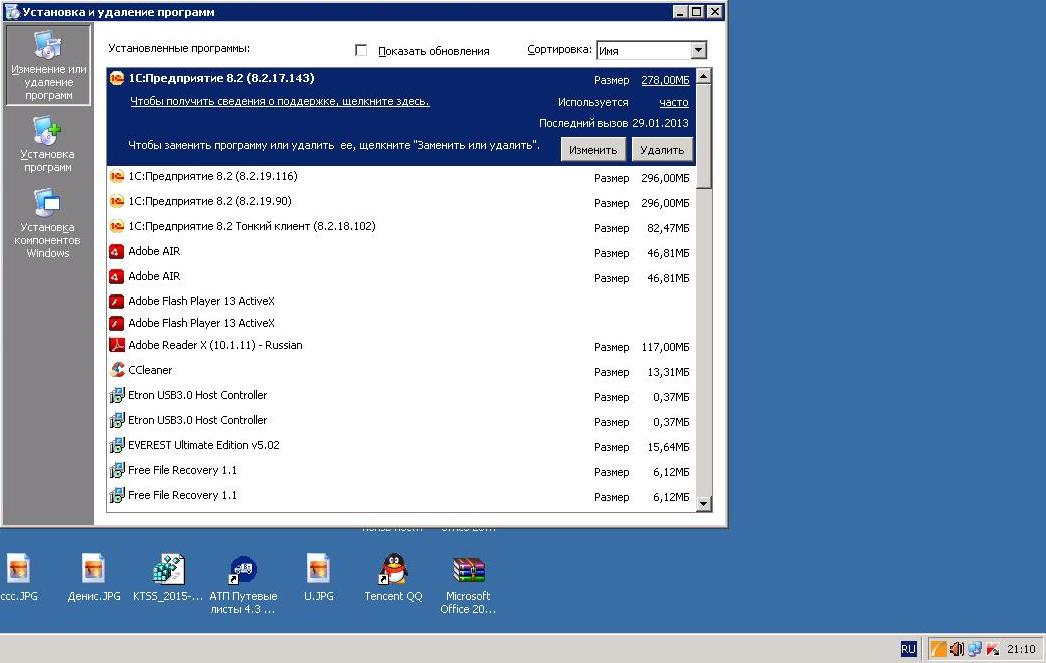The height and width of the screenshot is (663, 1046).
Task: Select the АТП Путевые листы 4.3 shortcut
Action: pos(243,584)
